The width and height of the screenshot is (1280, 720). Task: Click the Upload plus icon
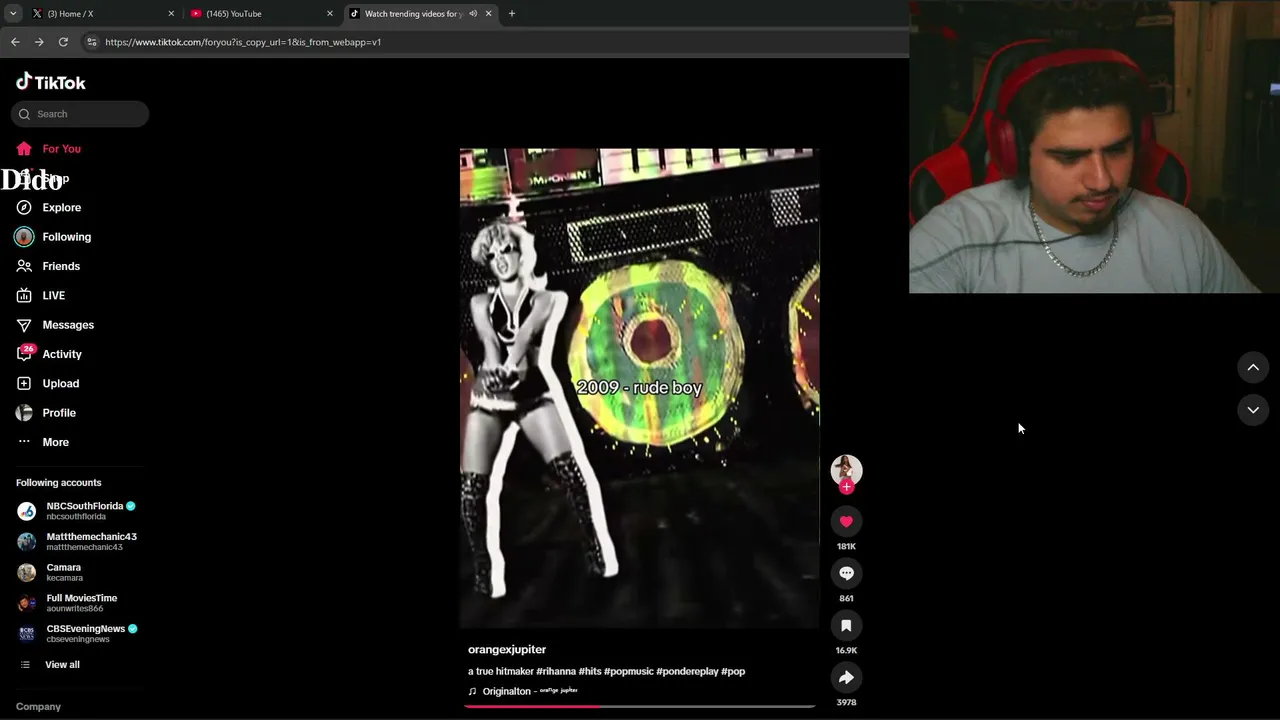(x=24, y=384)
